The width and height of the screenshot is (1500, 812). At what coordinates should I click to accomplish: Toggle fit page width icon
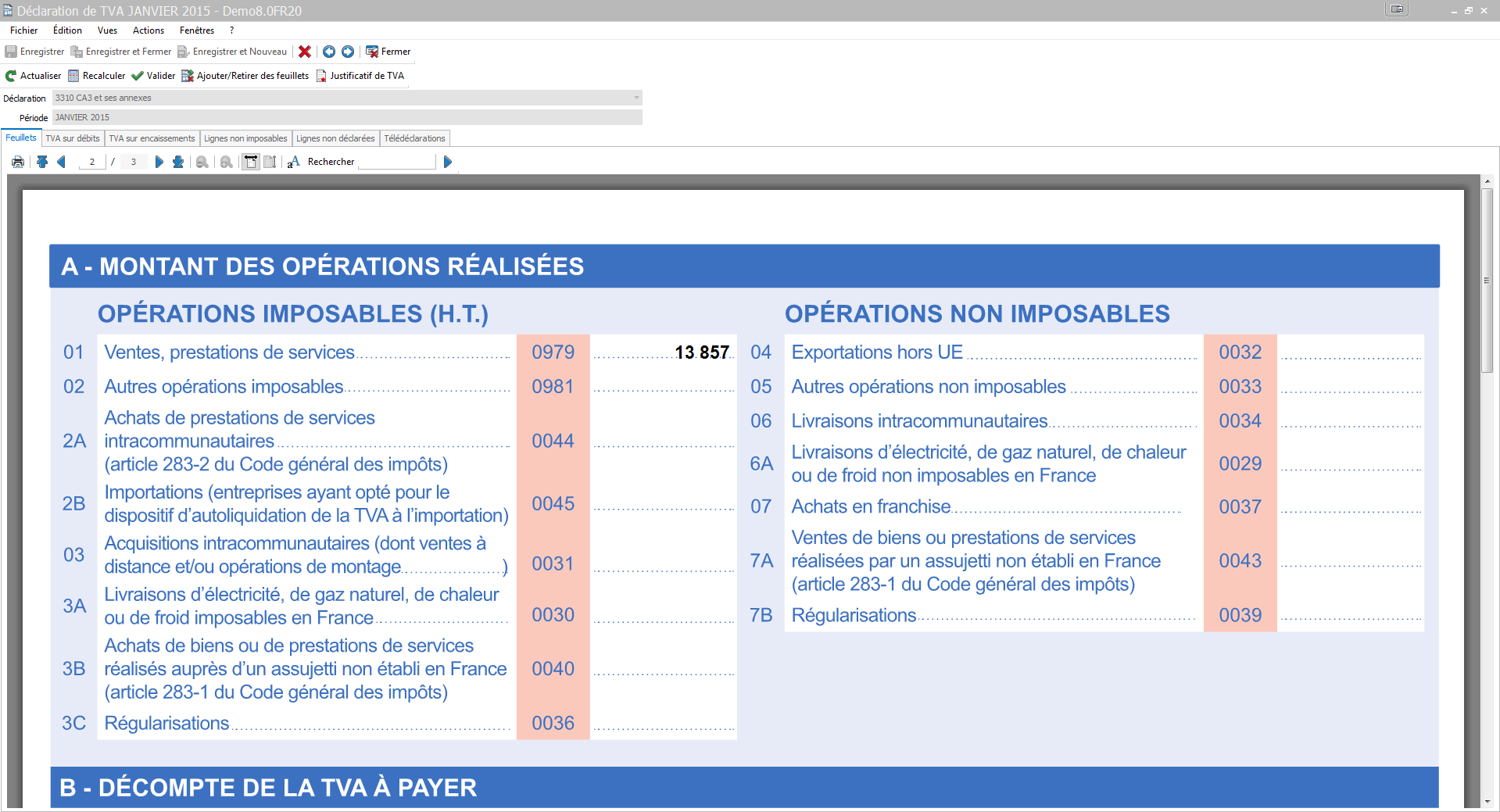[251, 162]
